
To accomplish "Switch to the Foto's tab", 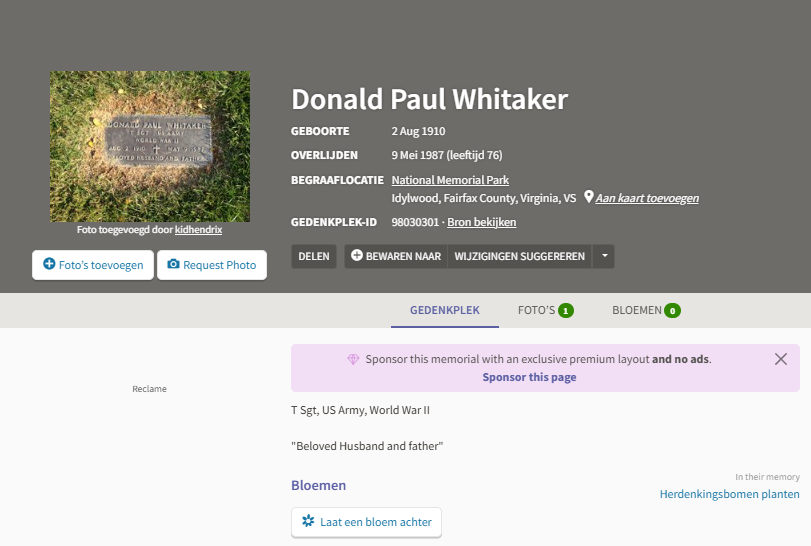I will [546, 310].
